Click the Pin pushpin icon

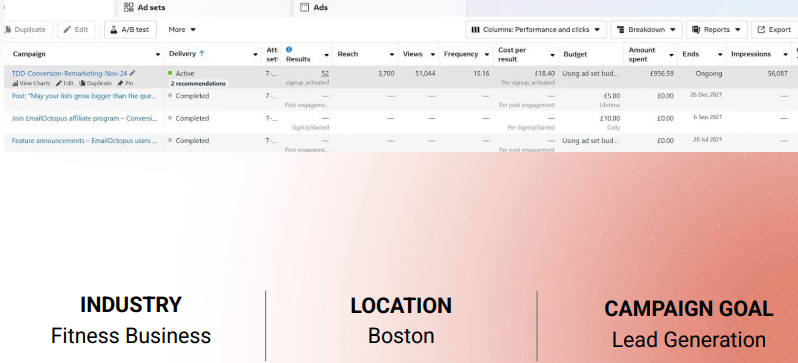coord(120,83)
